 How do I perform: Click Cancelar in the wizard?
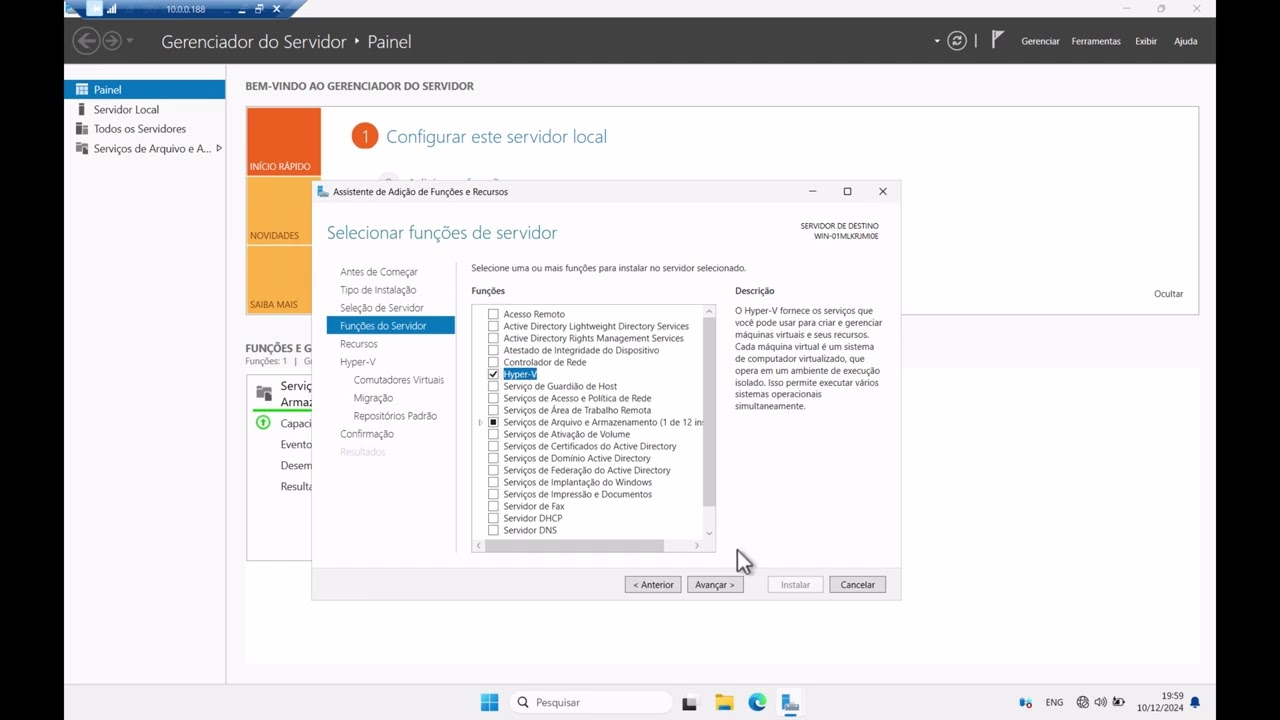coord(857,584)
